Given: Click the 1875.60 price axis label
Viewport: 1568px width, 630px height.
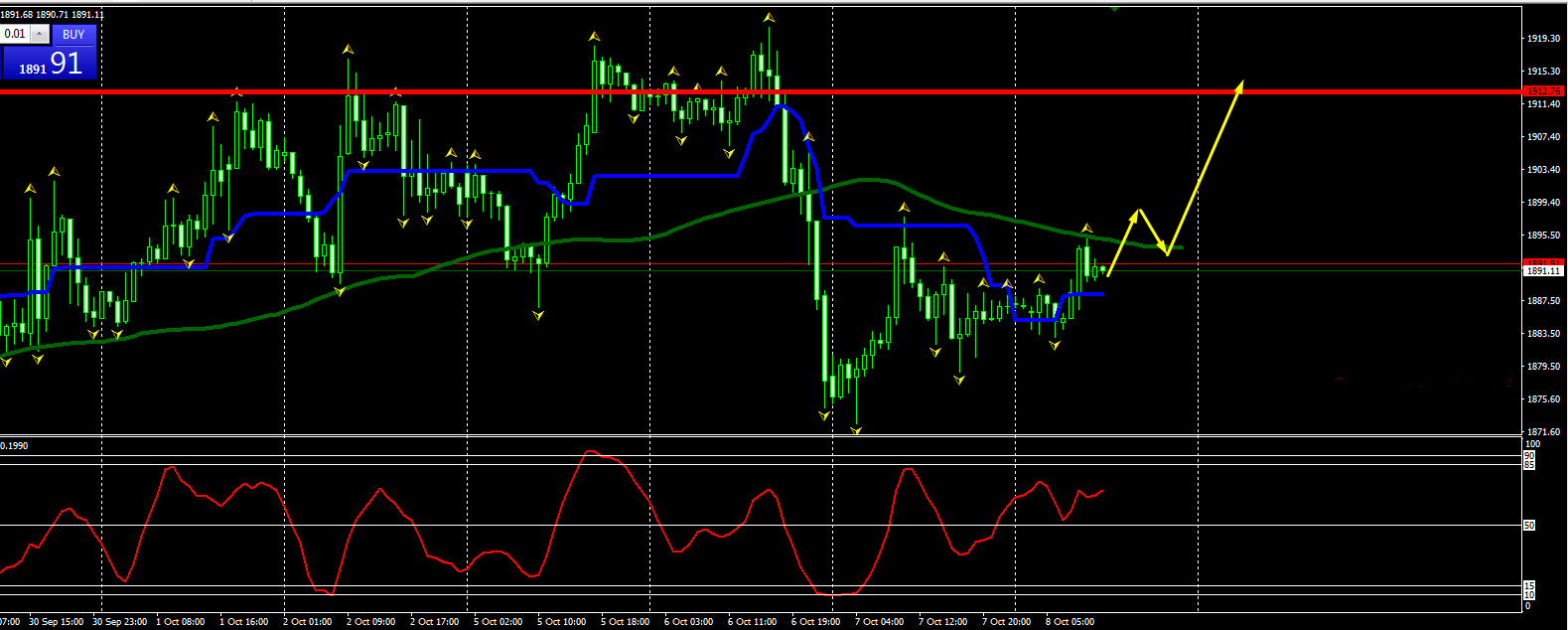Looking at the screenshot, I should coord(1542,399).
